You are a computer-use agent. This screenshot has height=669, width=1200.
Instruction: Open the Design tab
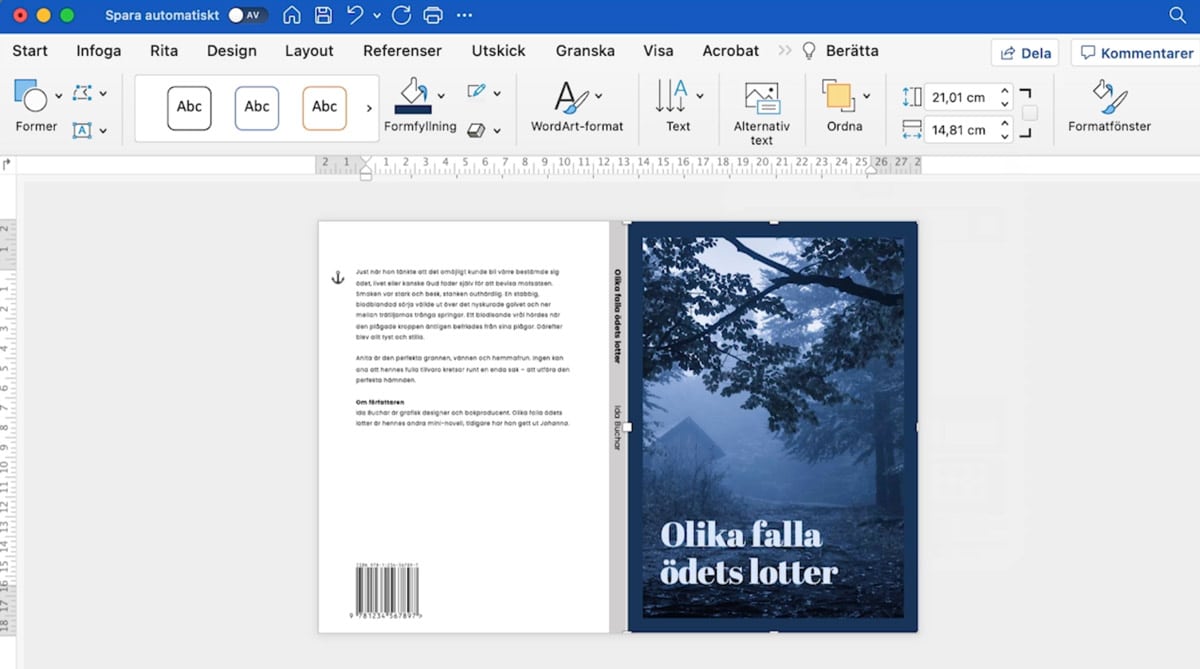232,50
